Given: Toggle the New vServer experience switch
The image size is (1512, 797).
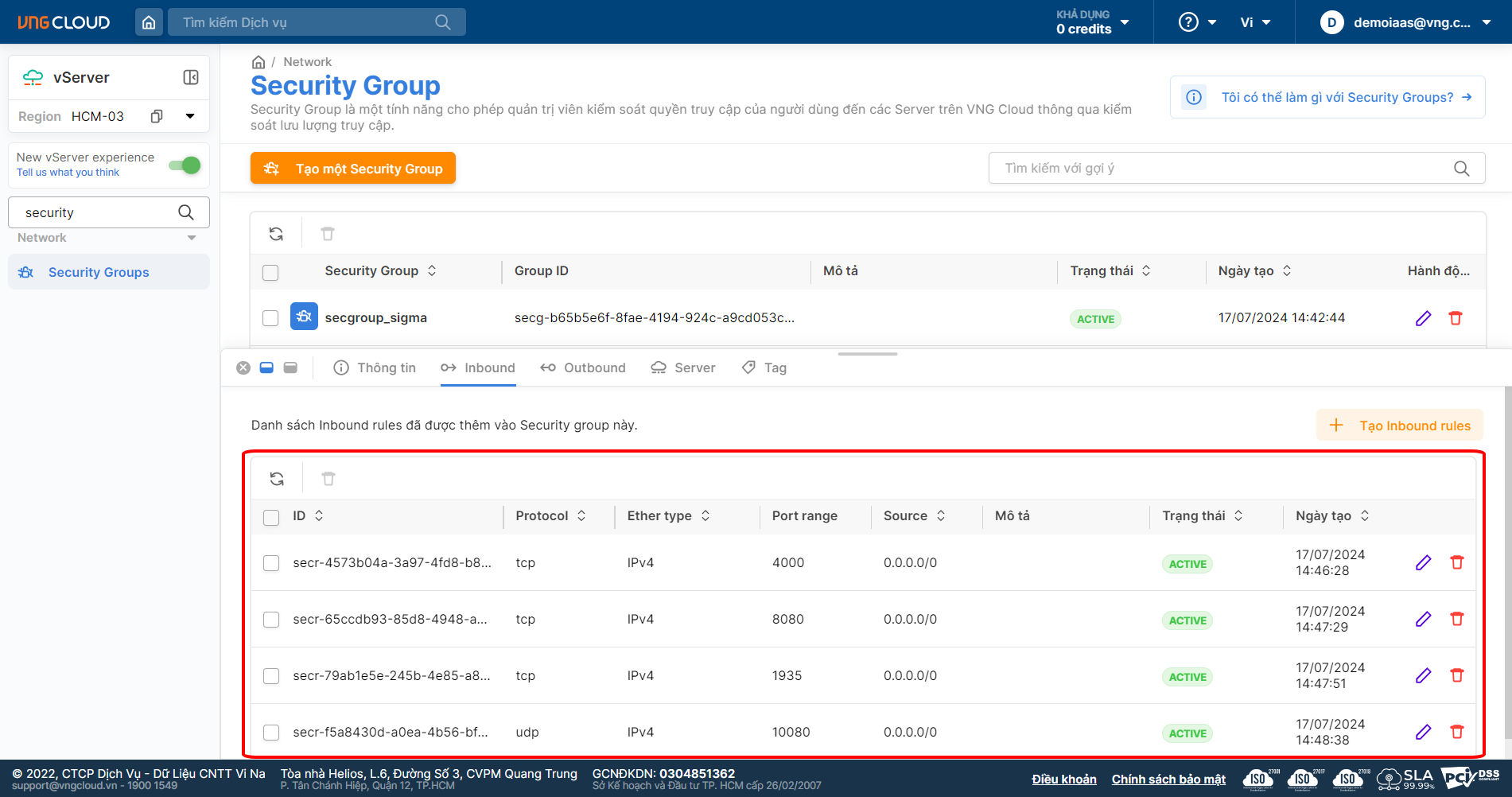Looking at the screenshot, I should coord(185,165).
